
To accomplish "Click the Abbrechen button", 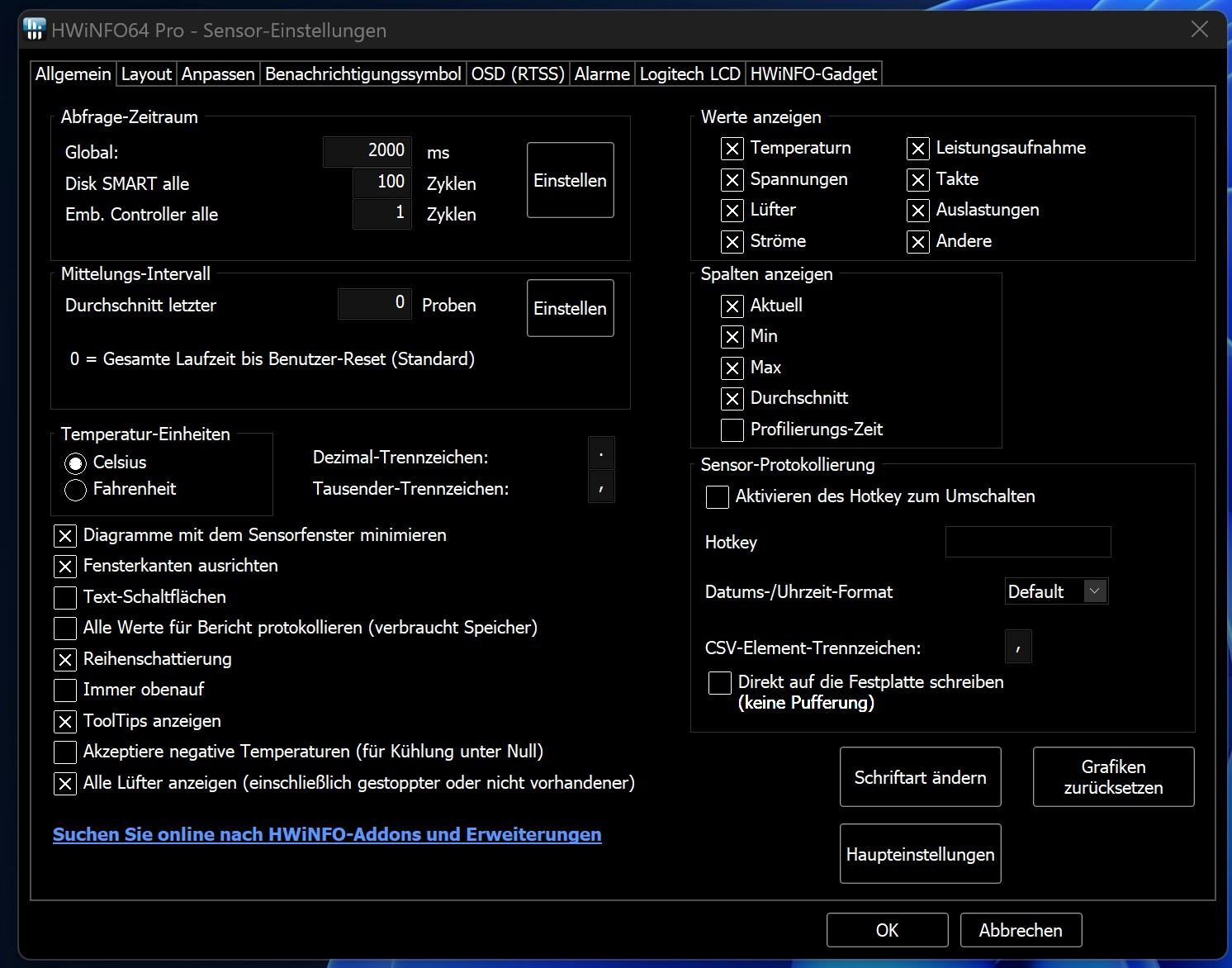I will pyautogui.click(x=1021, y=930).
